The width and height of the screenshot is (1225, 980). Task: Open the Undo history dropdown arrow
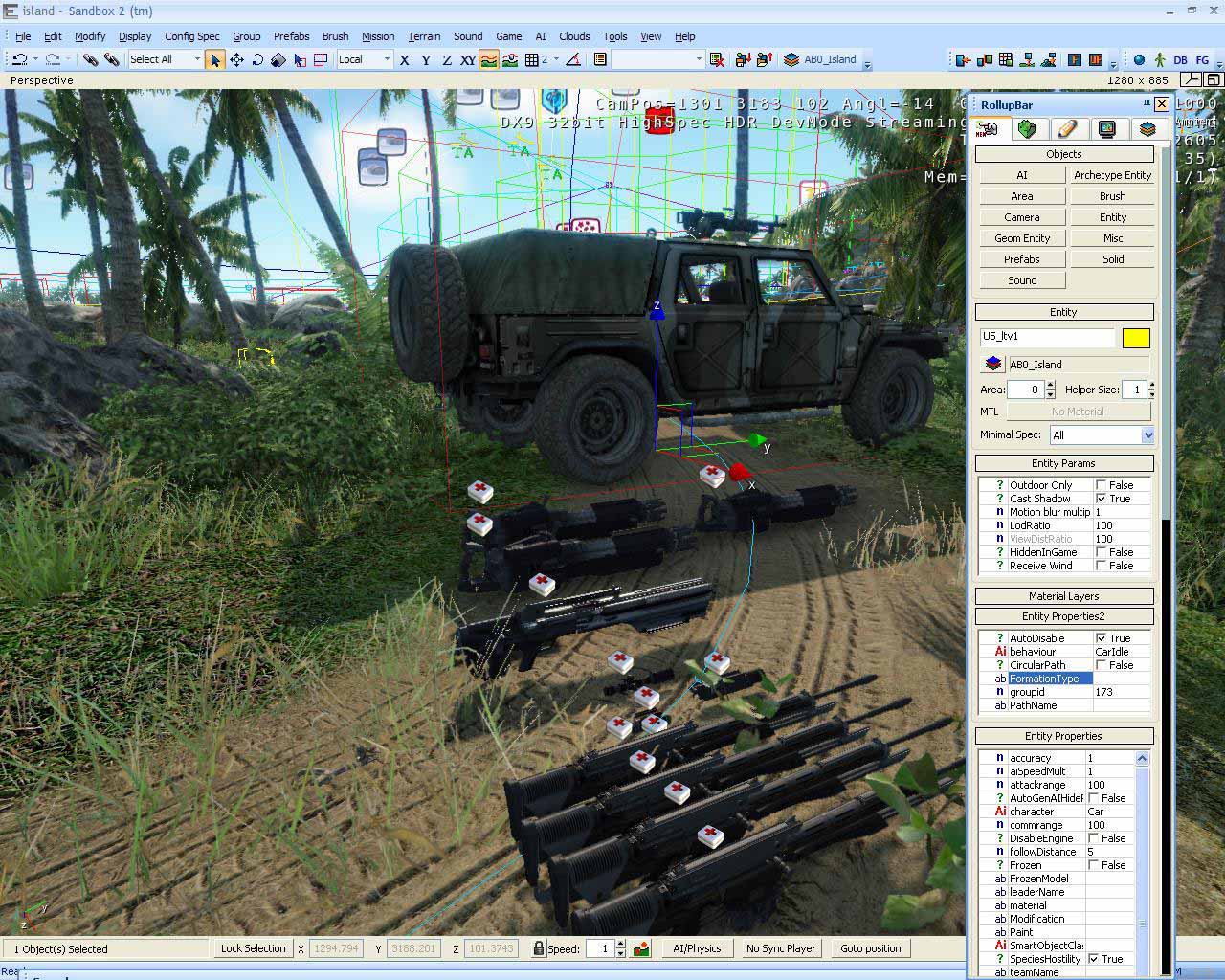(35, 59)
